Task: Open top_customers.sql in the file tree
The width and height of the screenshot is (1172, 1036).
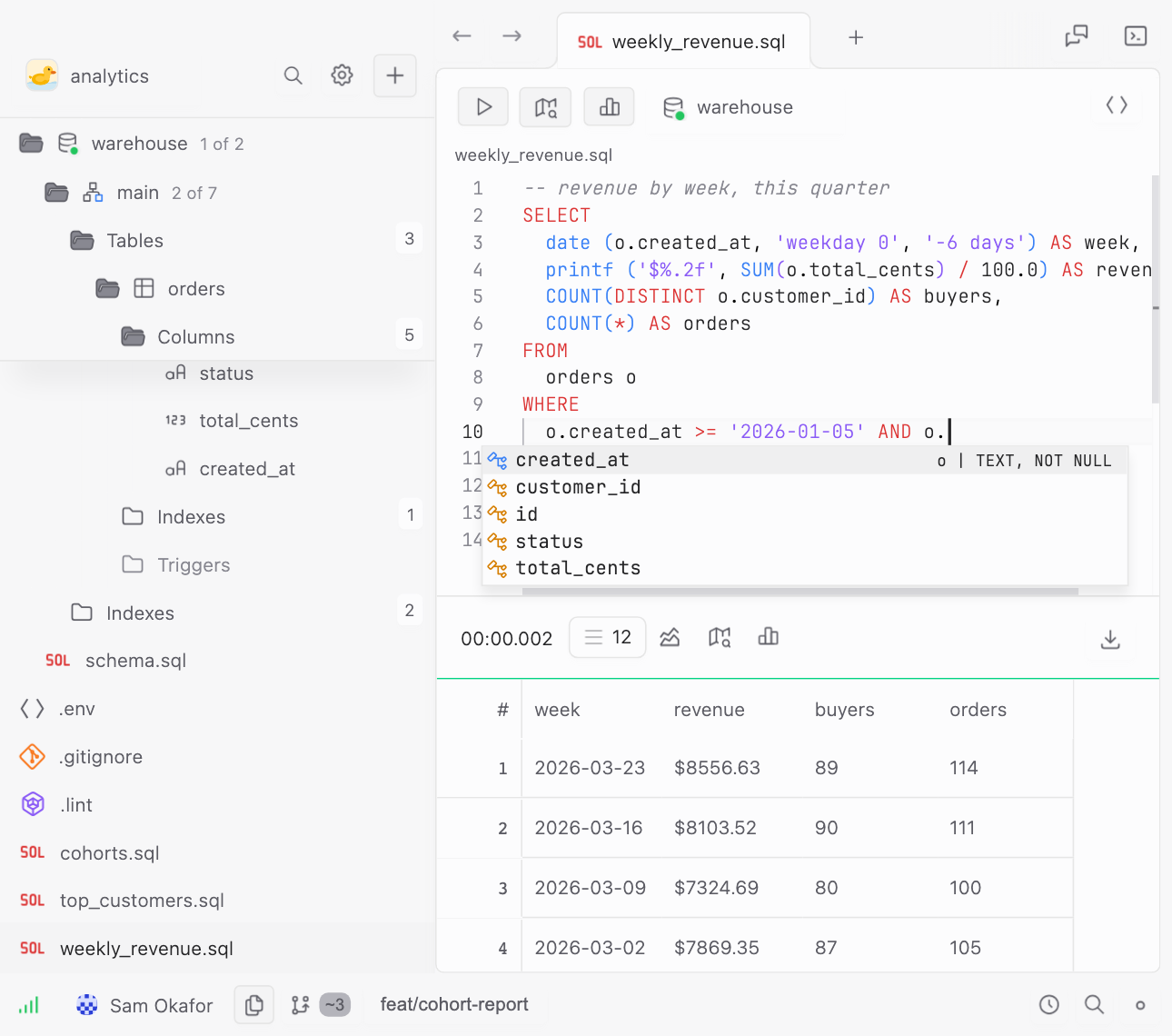Action: (218, 901)
